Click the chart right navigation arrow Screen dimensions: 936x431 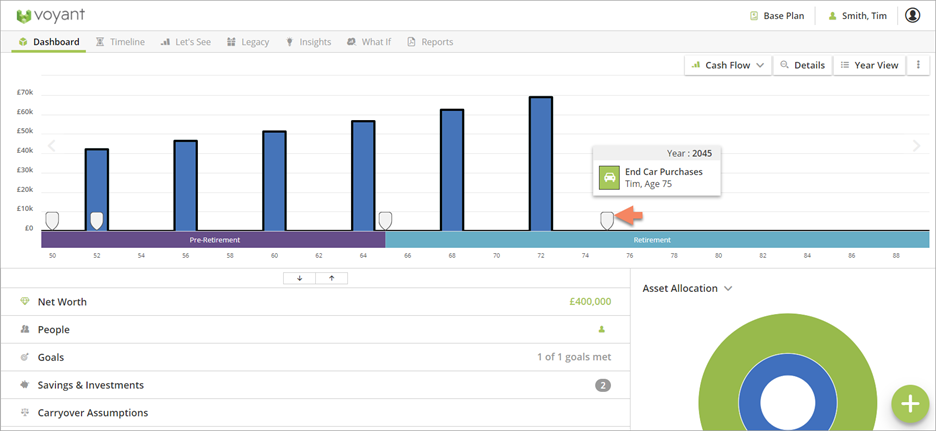click(917, 146)
